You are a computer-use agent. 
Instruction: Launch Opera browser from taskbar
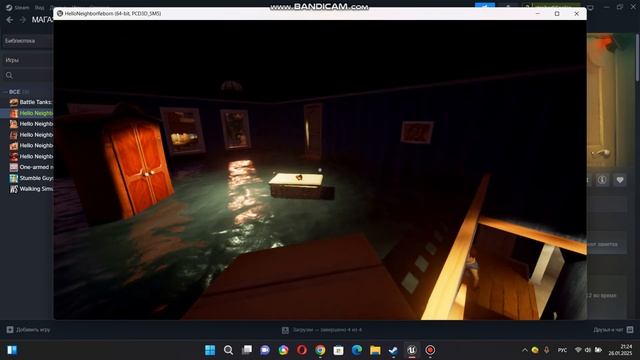coord(302,350)
